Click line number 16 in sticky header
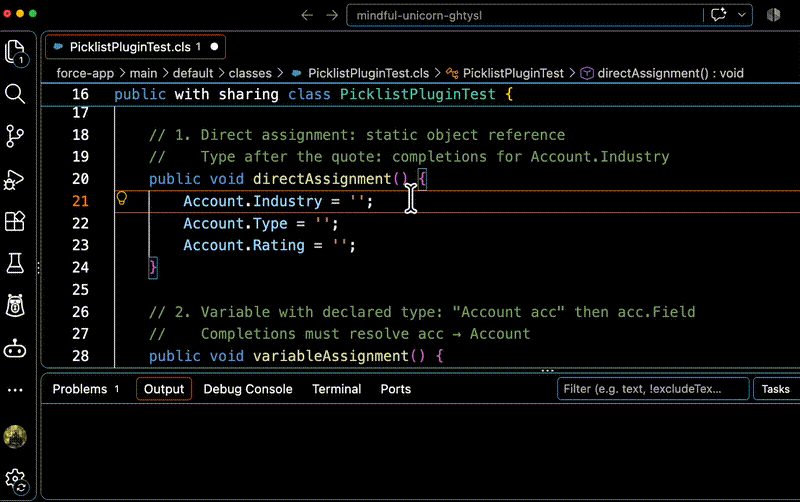800x502 pixels. tap(81, 94)
